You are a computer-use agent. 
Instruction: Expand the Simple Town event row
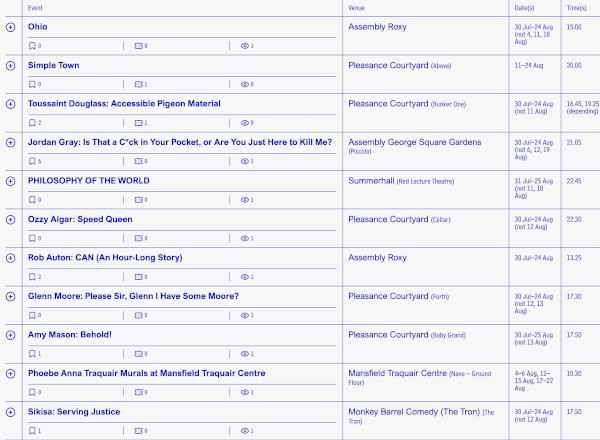click(x=11, y=66)
